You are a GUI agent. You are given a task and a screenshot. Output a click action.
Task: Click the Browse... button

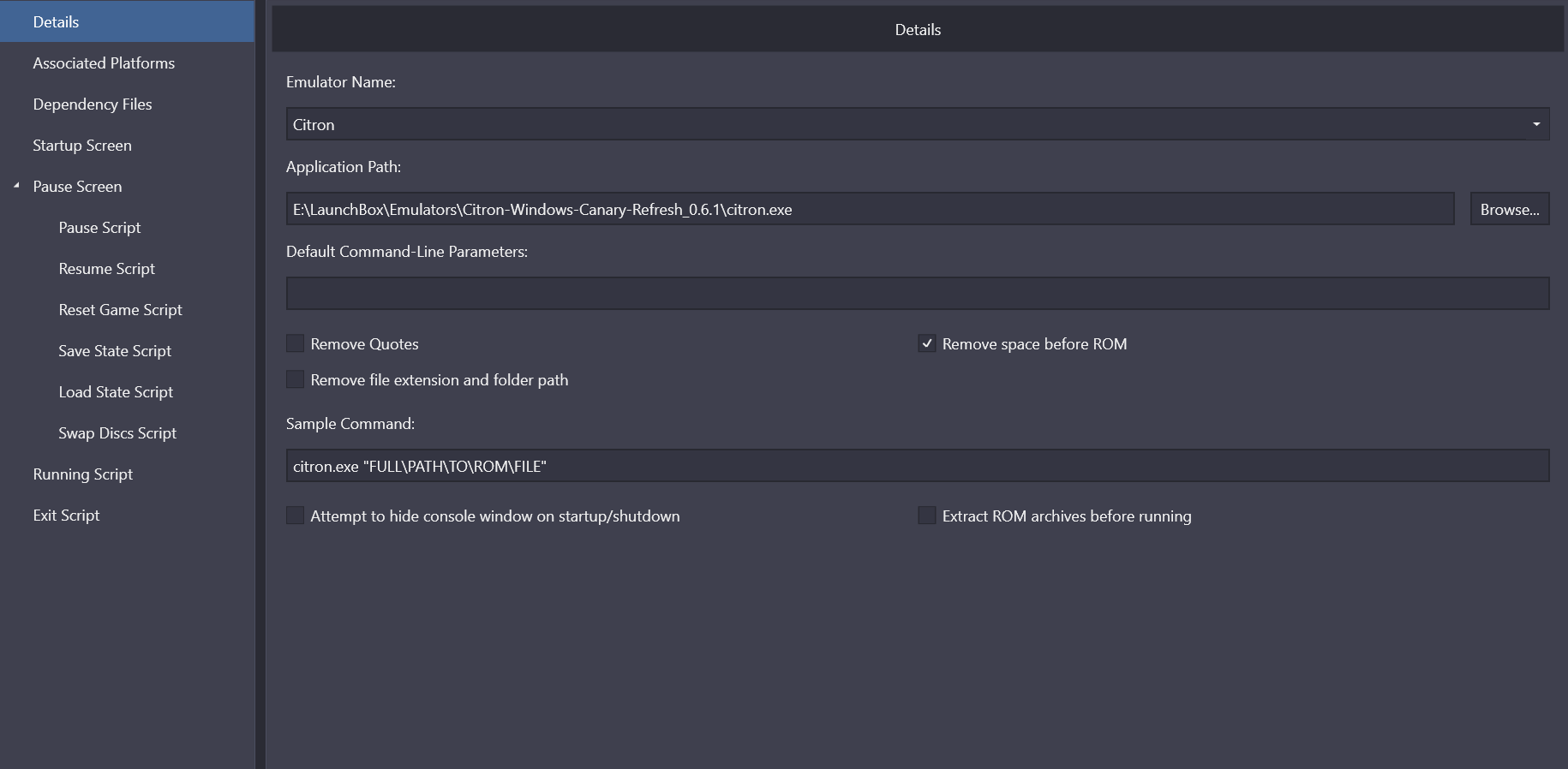(x=1510, y=209)
